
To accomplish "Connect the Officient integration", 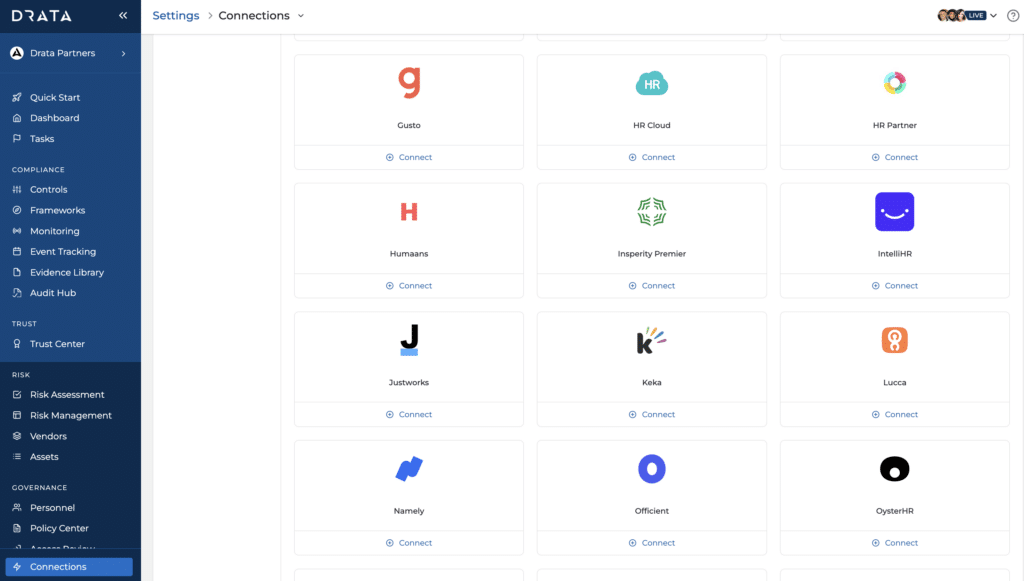I will click(652, 543).
